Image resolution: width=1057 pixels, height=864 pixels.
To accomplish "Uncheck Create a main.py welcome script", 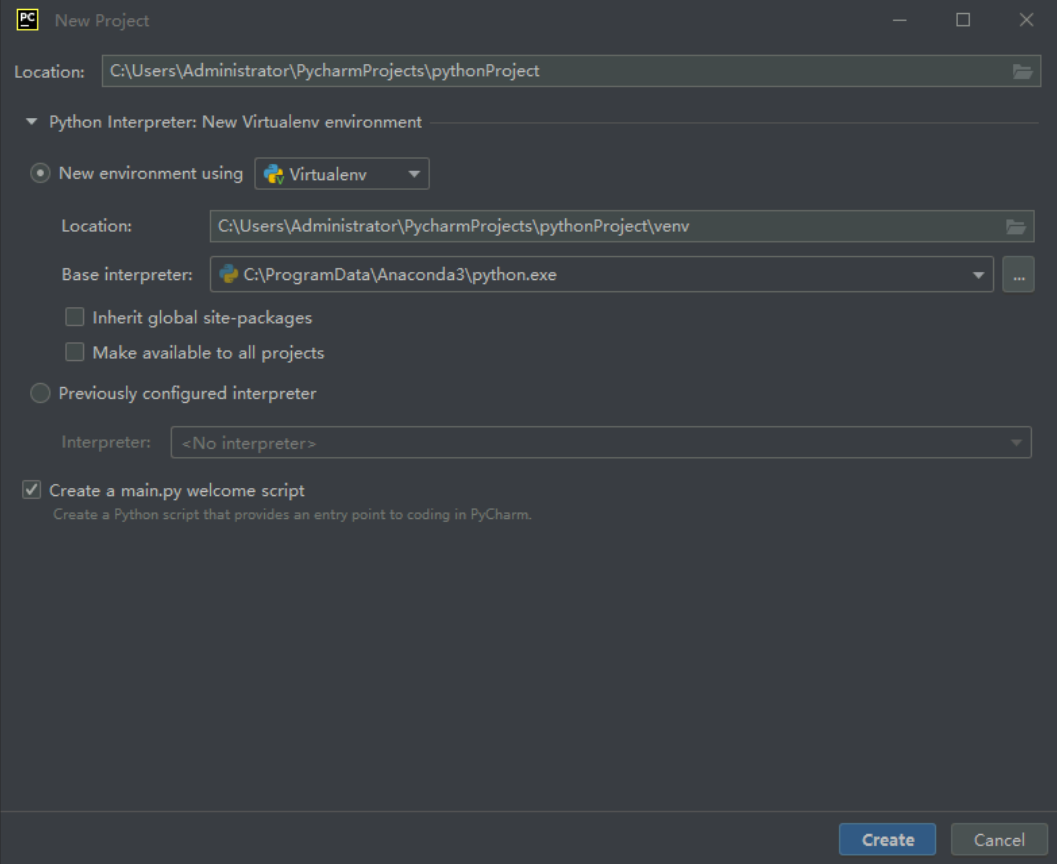I will (x=29, y=489).
